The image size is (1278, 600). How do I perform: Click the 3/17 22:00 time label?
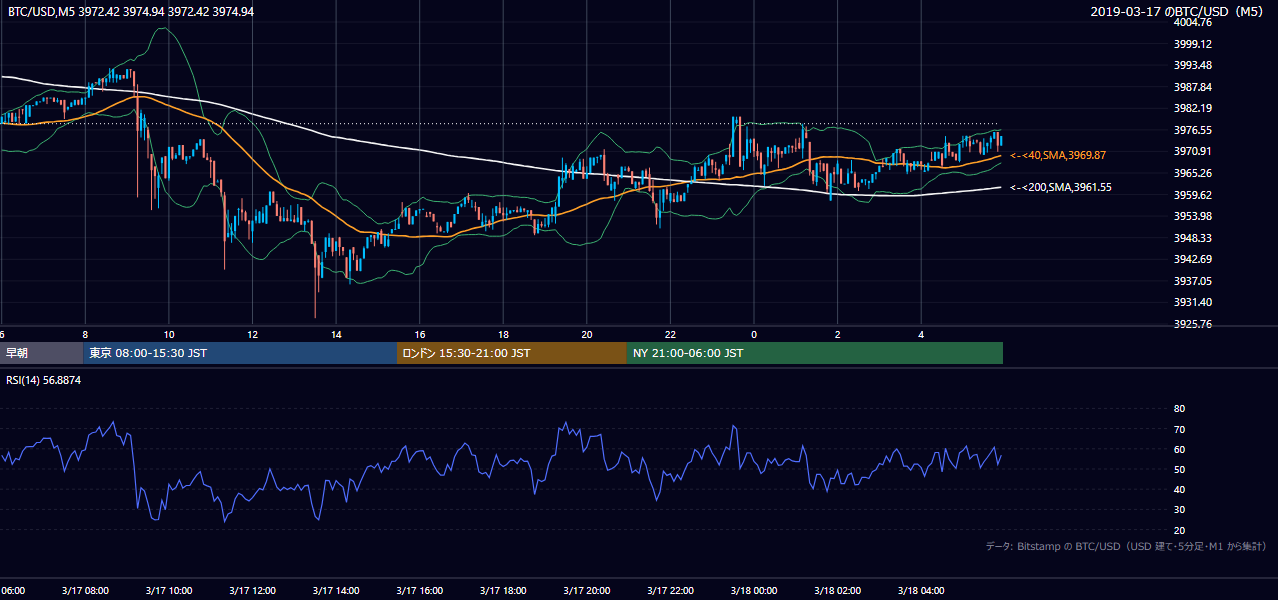[670, 590]
